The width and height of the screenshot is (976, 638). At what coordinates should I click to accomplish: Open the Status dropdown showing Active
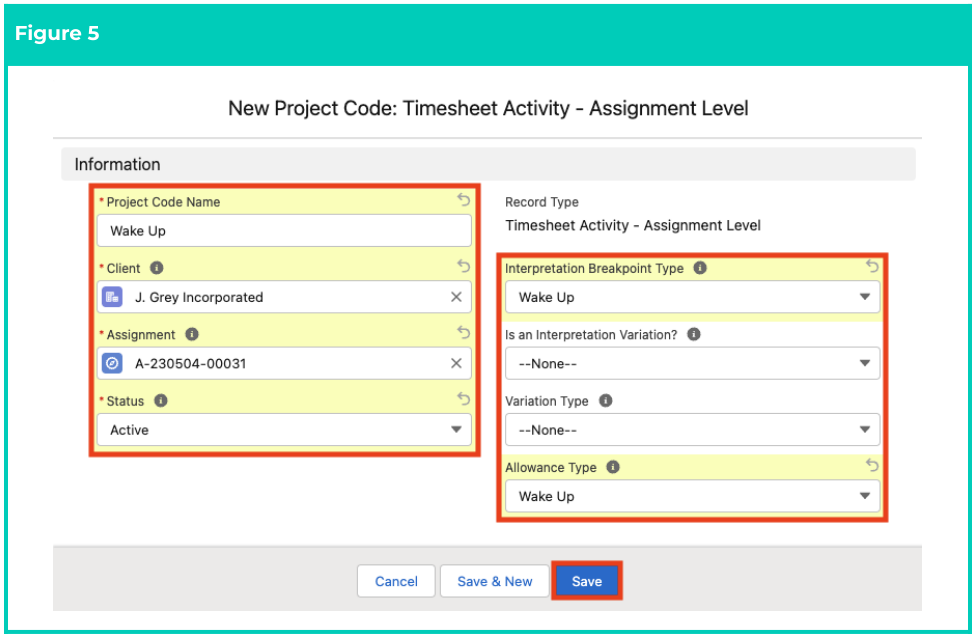click(284, 429)
